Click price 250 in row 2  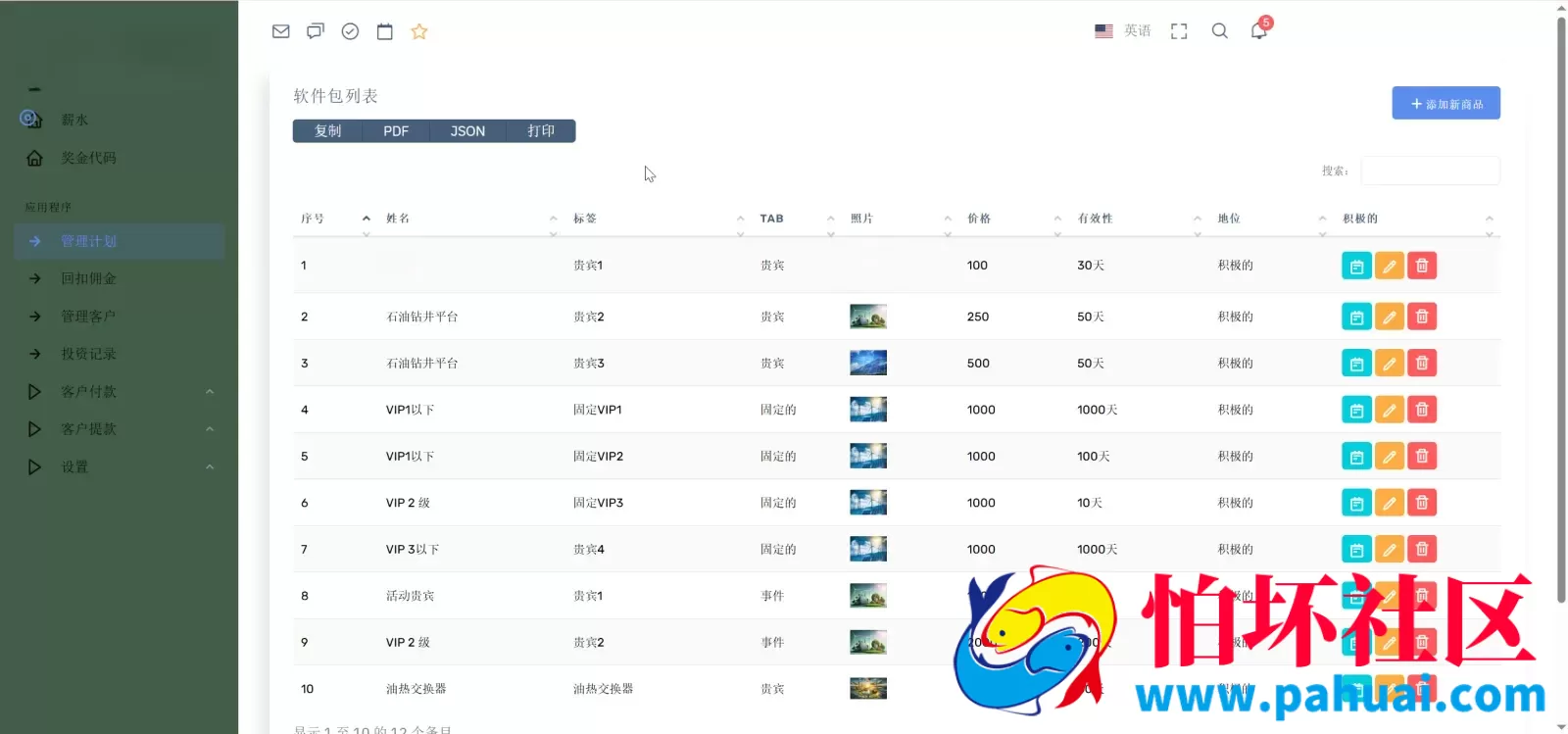978,317
